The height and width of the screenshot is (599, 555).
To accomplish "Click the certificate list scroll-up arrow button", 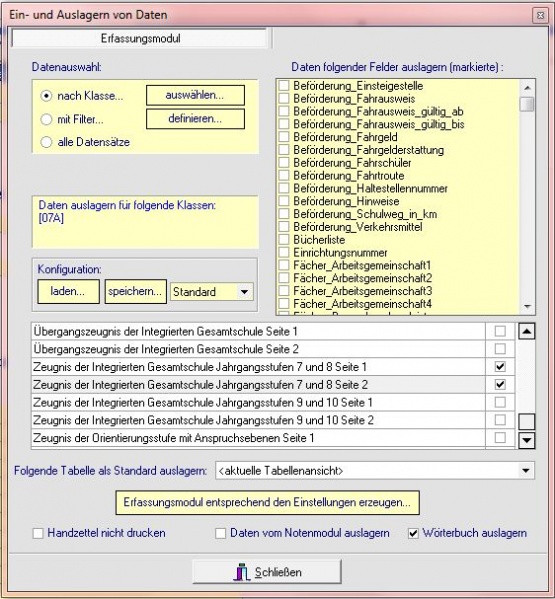I will pos(527,332).
